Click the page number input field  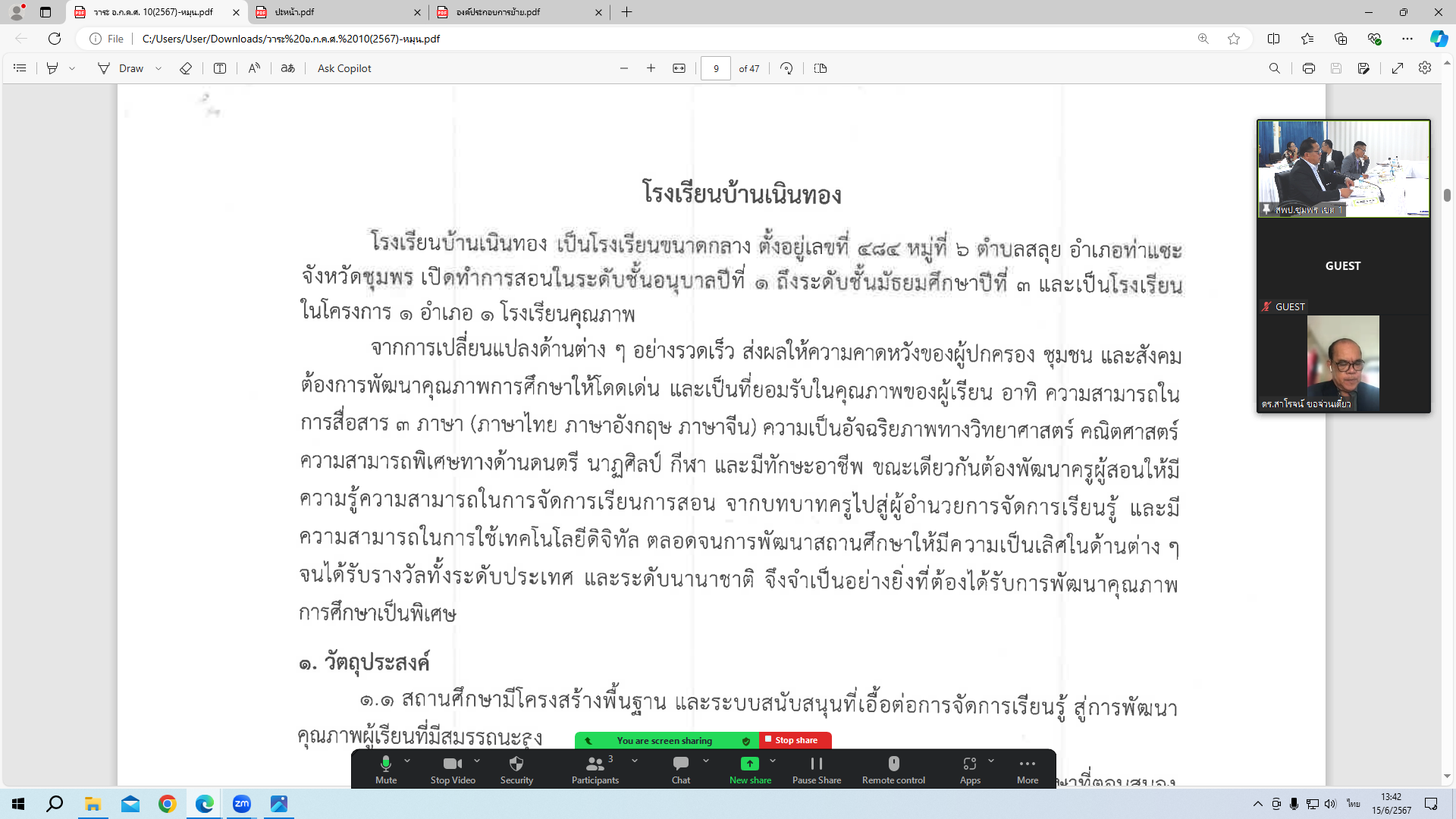point(715,68)
